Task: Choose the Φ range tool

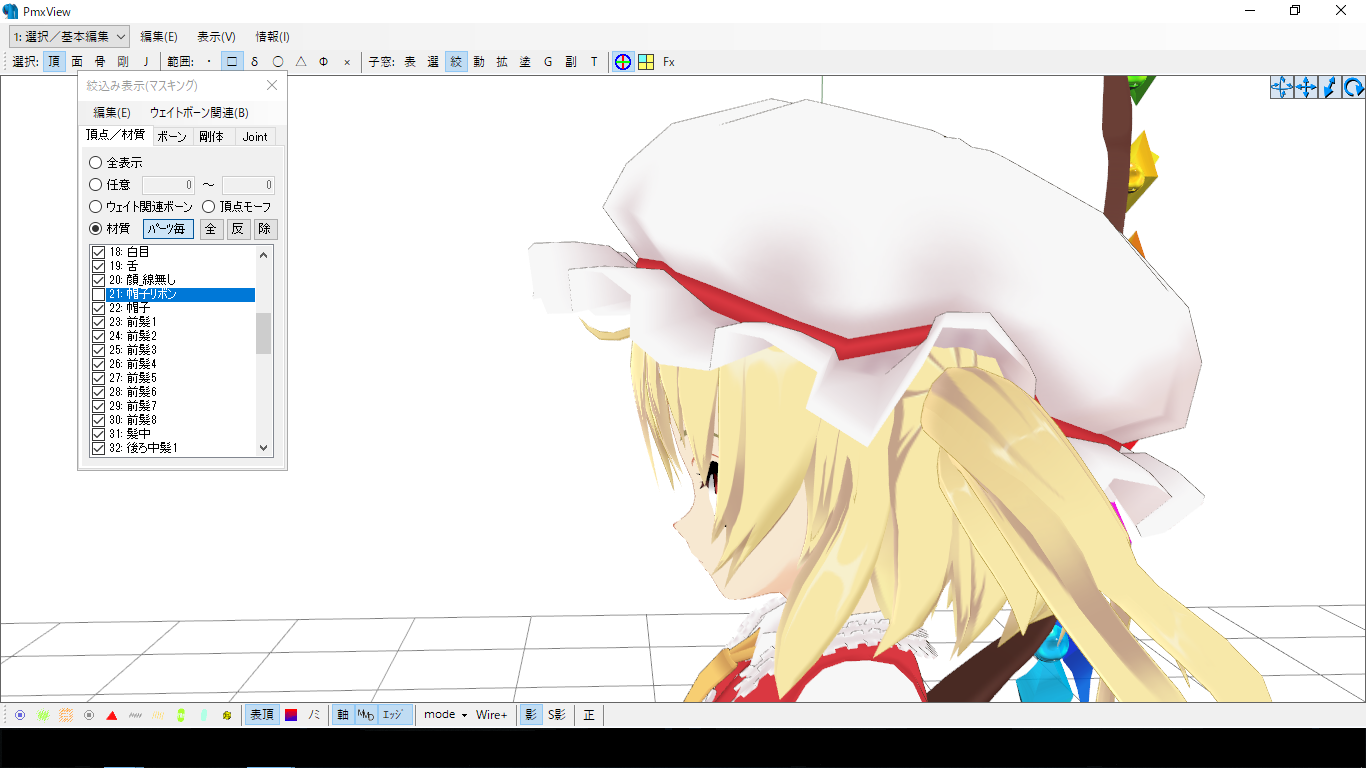Action: pos(324,62)
